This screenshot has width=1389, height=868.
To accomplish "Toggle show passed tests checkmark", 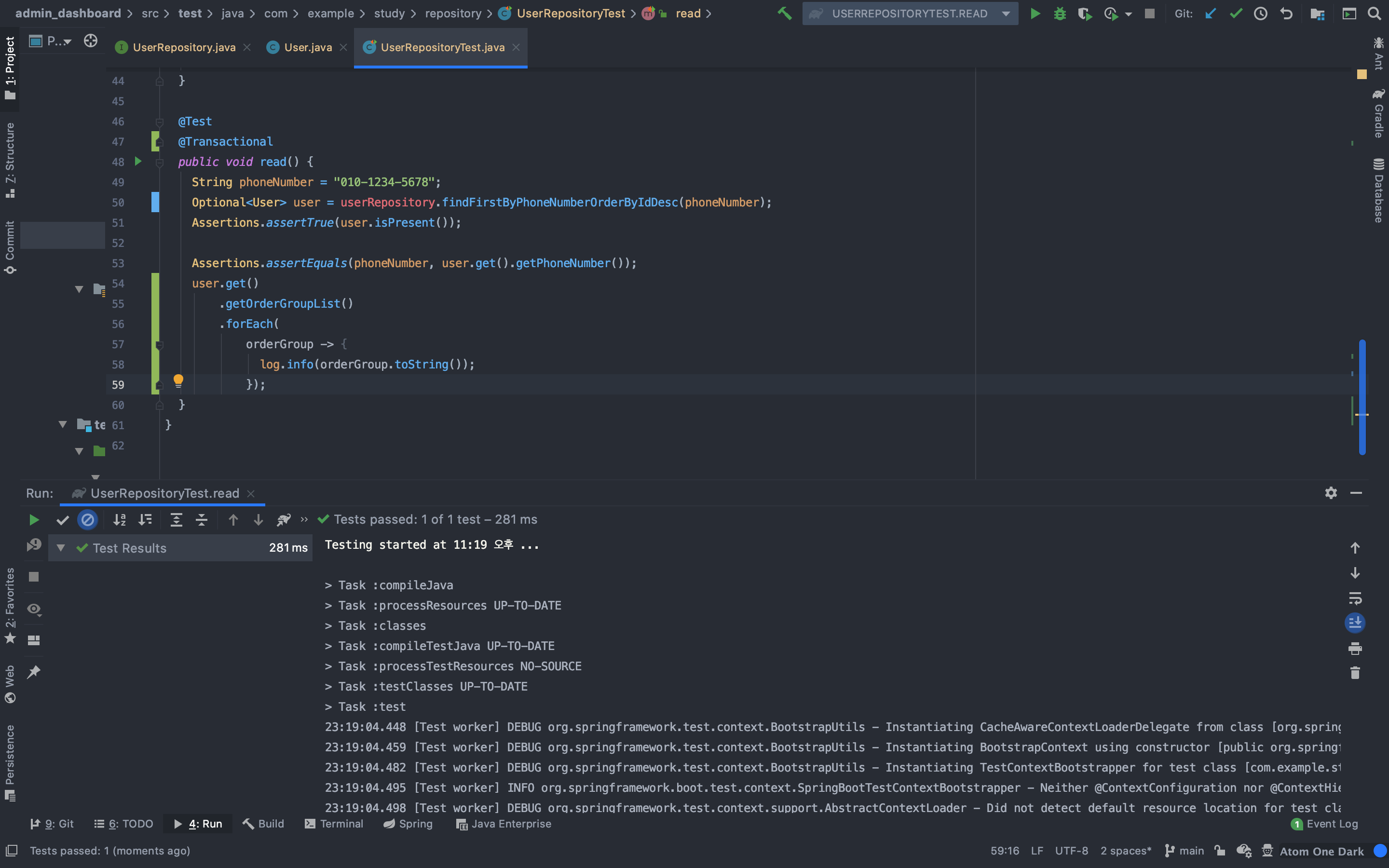I will (x=63, y=520).
